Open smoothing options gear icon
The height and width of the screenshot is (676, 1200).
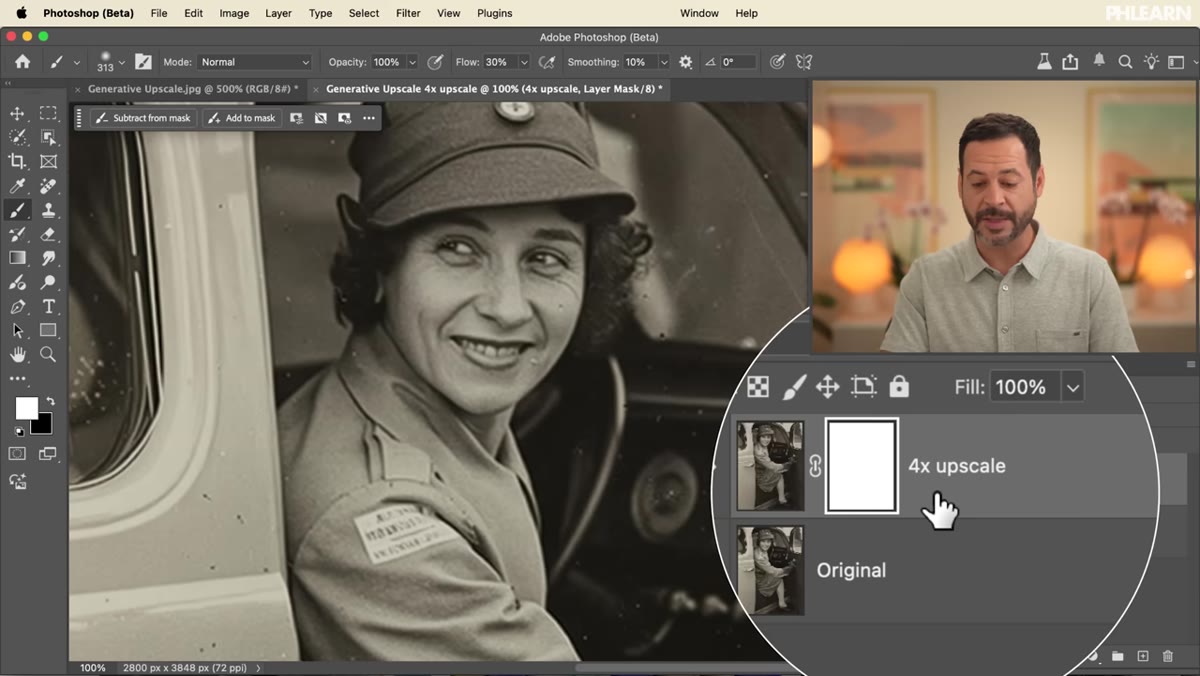pos(685,62)
